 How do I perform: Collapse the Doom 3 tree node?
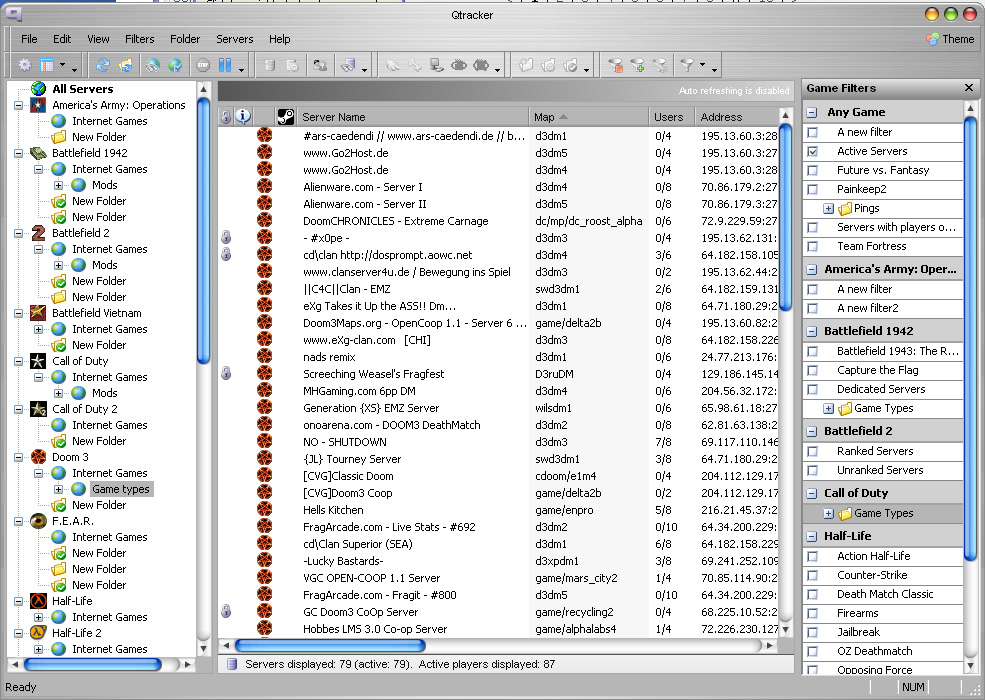[x=18, y=457]
